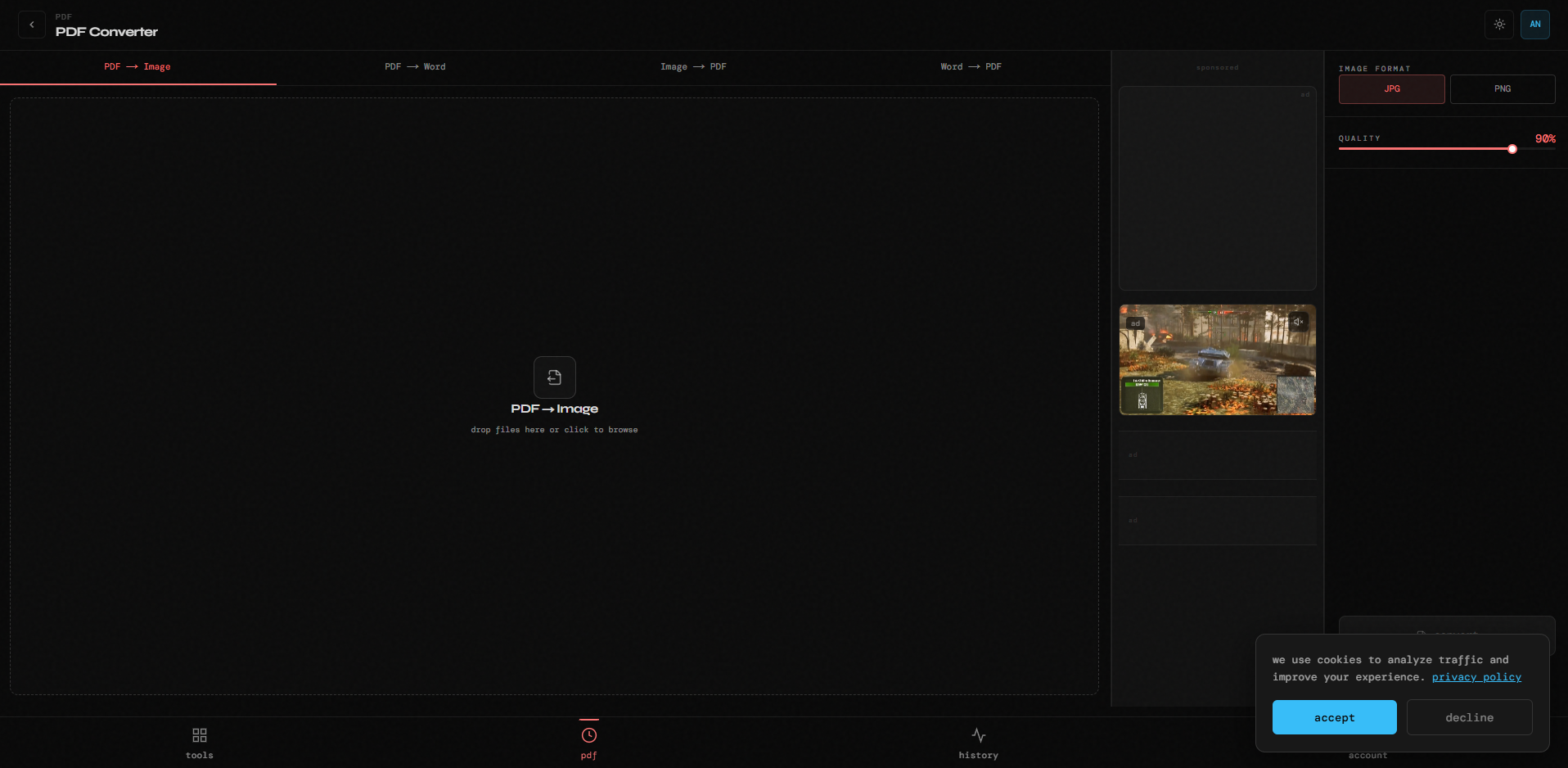
Task: Open the Image to PDF converter tab
Action: pyautogui.click(x=693, y=66)
